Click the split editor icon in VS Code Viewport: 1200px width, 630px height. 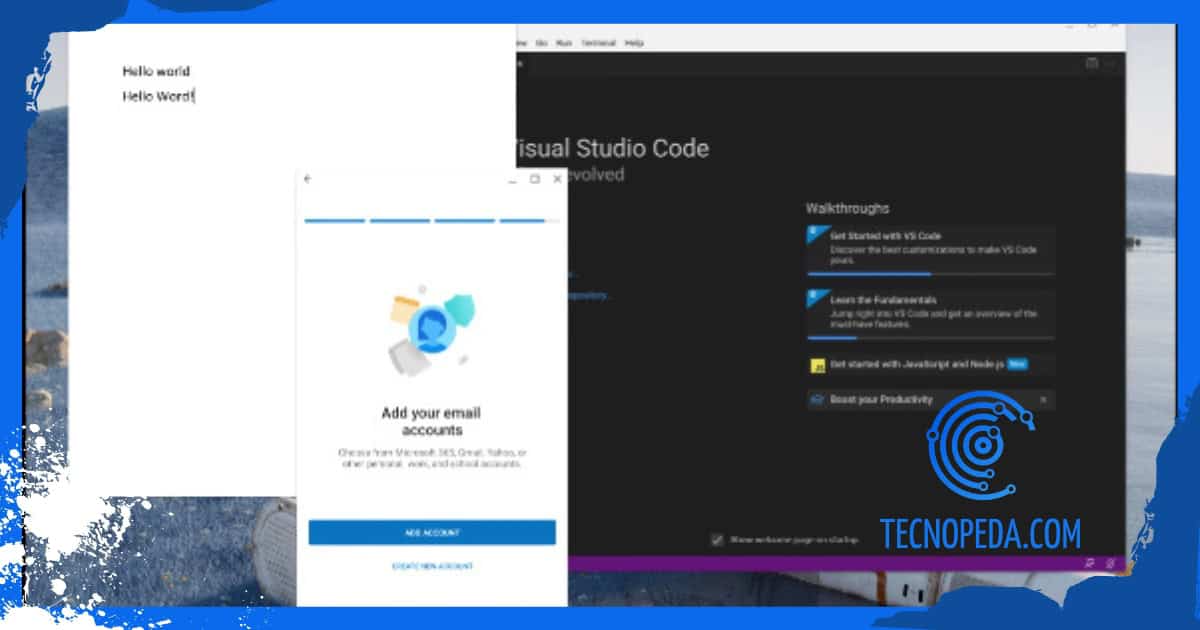pos(1092,64)
